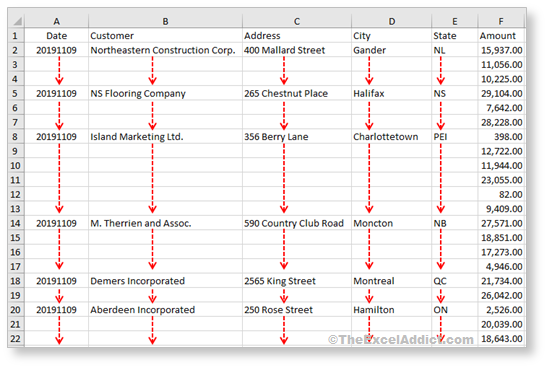Select Northeastern Construction Corp. cell

coord(165,50)
